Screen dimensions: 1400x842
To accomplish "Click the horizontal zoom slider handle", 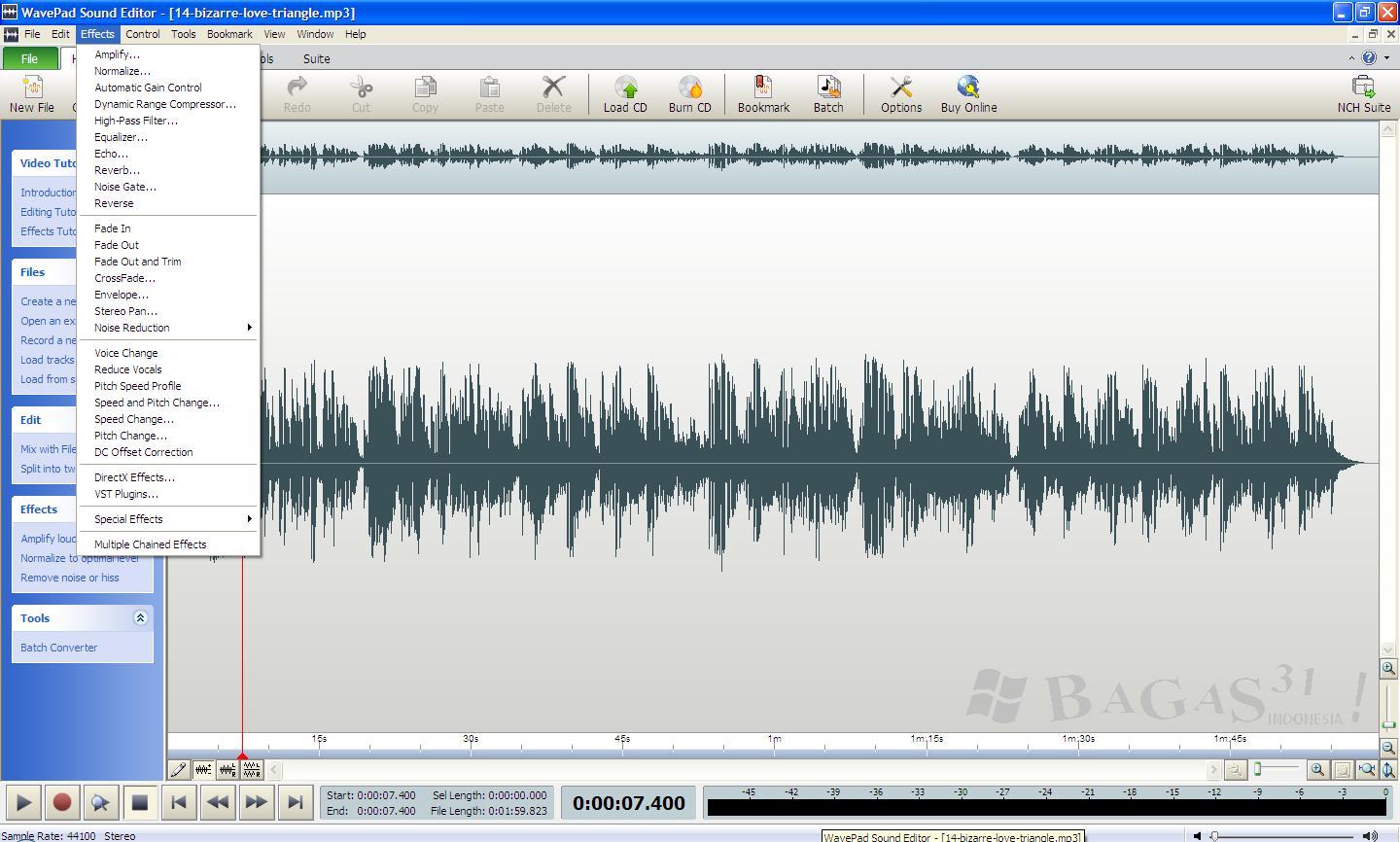I will click(1258, 769).
